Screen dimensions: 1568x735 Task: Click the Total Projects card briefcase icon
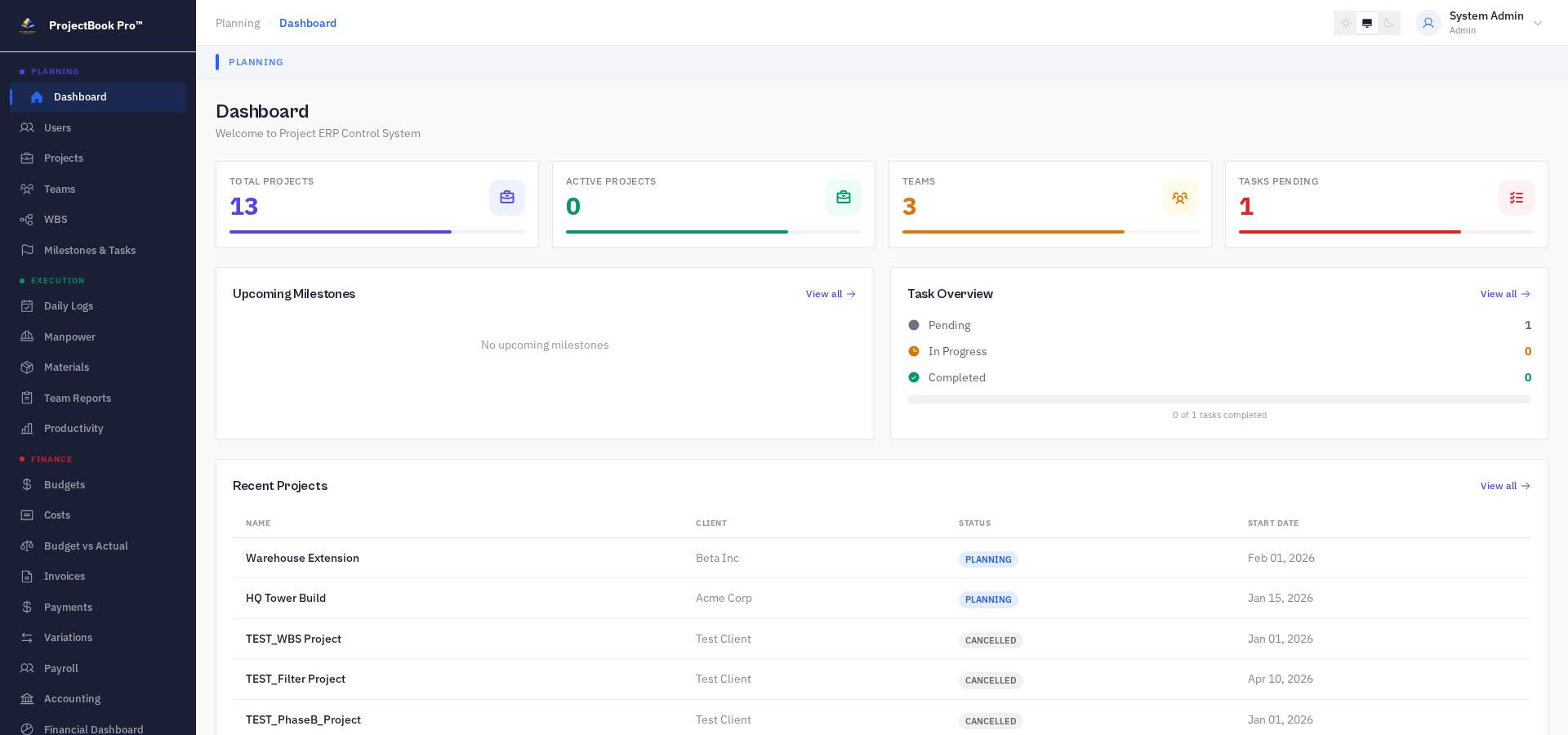tap(507, 198)
